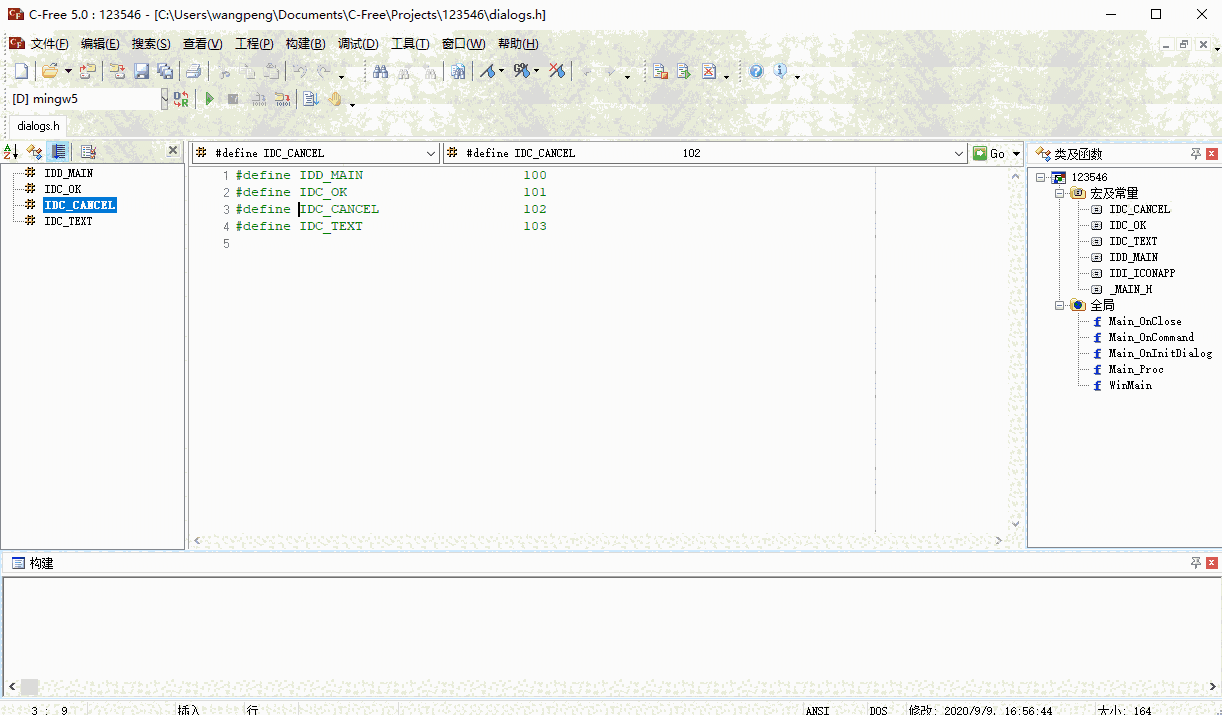This screenshot has width=1222, height=715.
Task: Toggle the highlighted list-view icon above symbols
Action: [x=58, y=151]
